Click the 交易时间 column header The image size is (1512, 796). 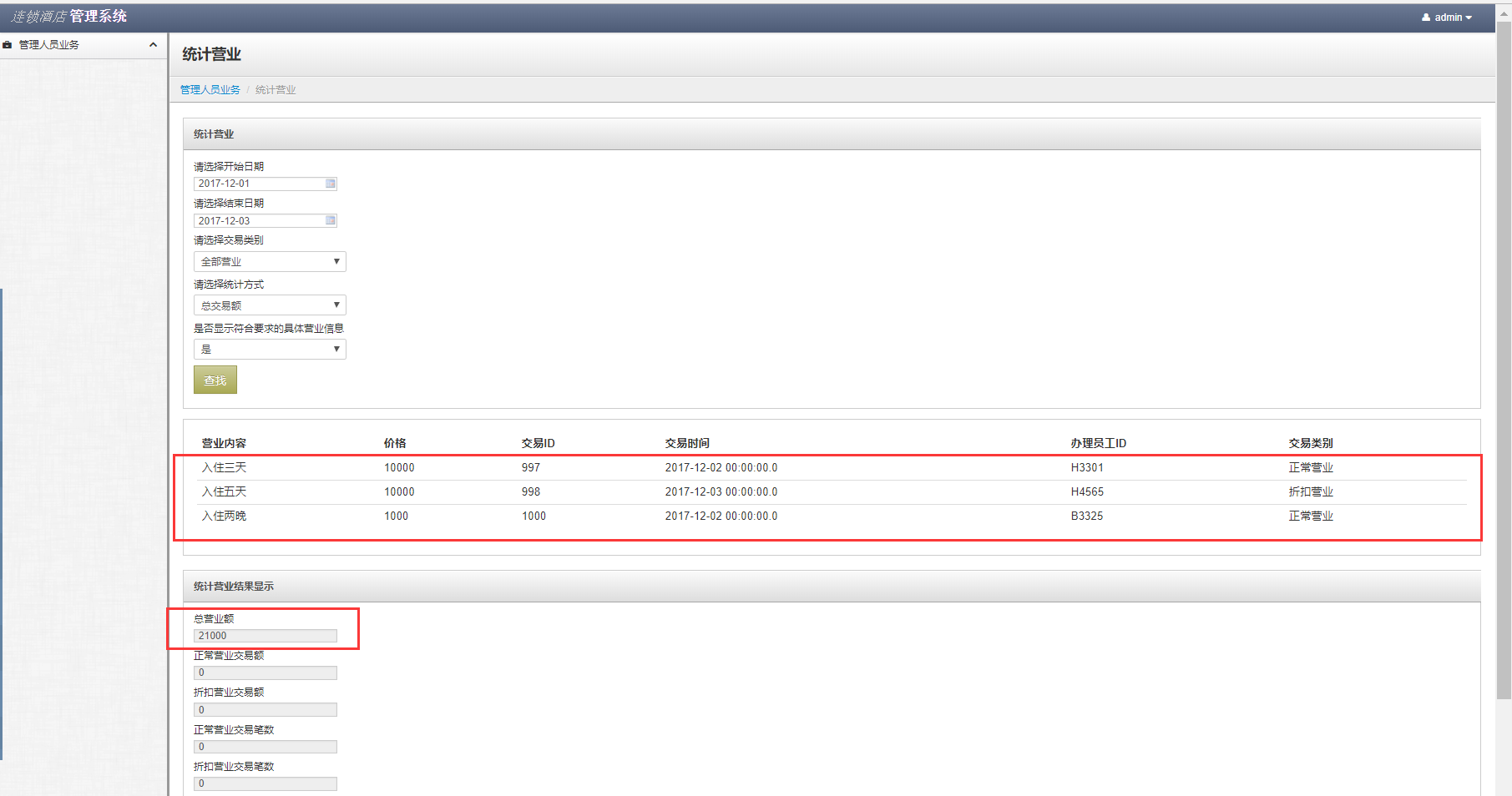tap(687, 443)
